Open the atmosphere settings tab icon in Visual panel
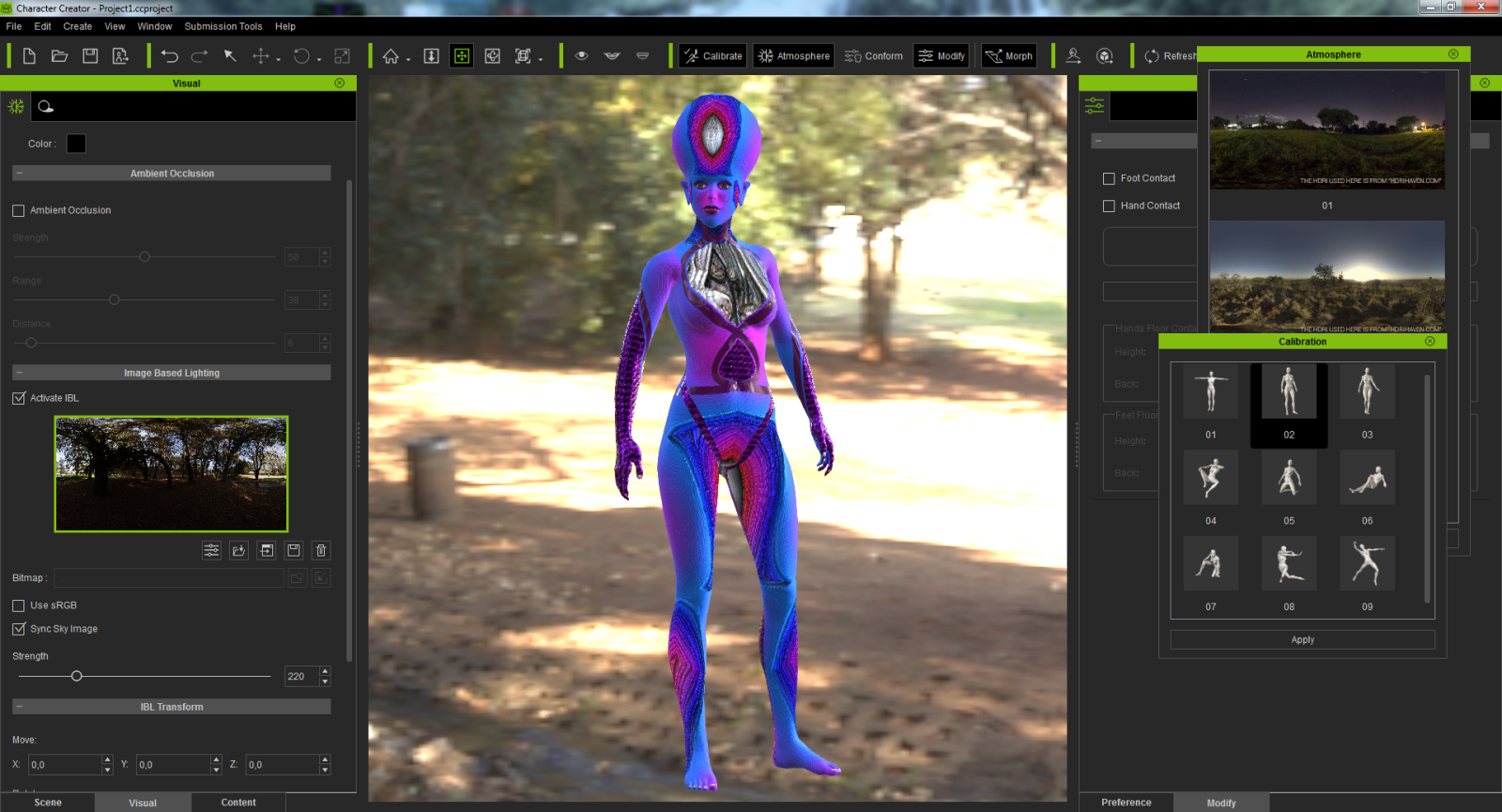 (x=16, y=106)
